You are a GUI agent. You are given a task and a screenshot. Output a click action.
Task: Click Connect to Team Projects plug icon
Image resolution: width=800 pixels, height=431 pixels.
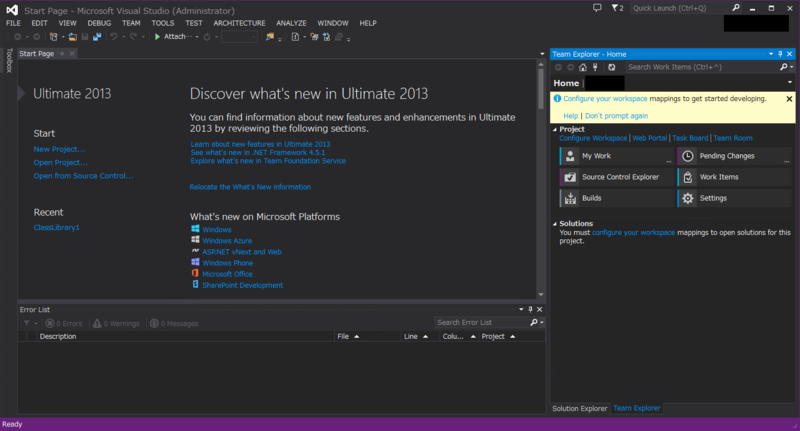595,67
